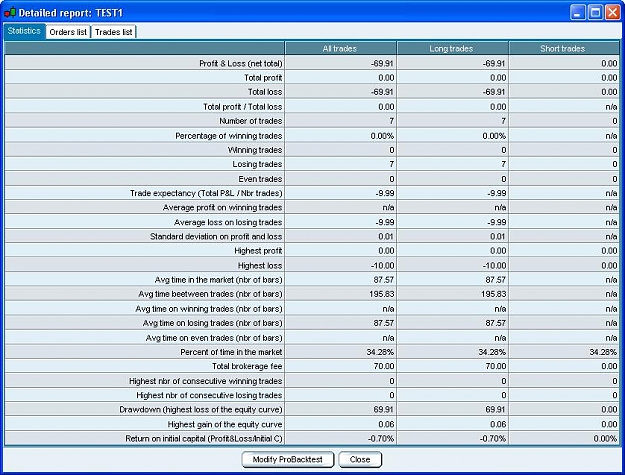Viewport: 625px width, 475px height.
Task: Select the Short trades column header
Action: [x=564, y=49]
